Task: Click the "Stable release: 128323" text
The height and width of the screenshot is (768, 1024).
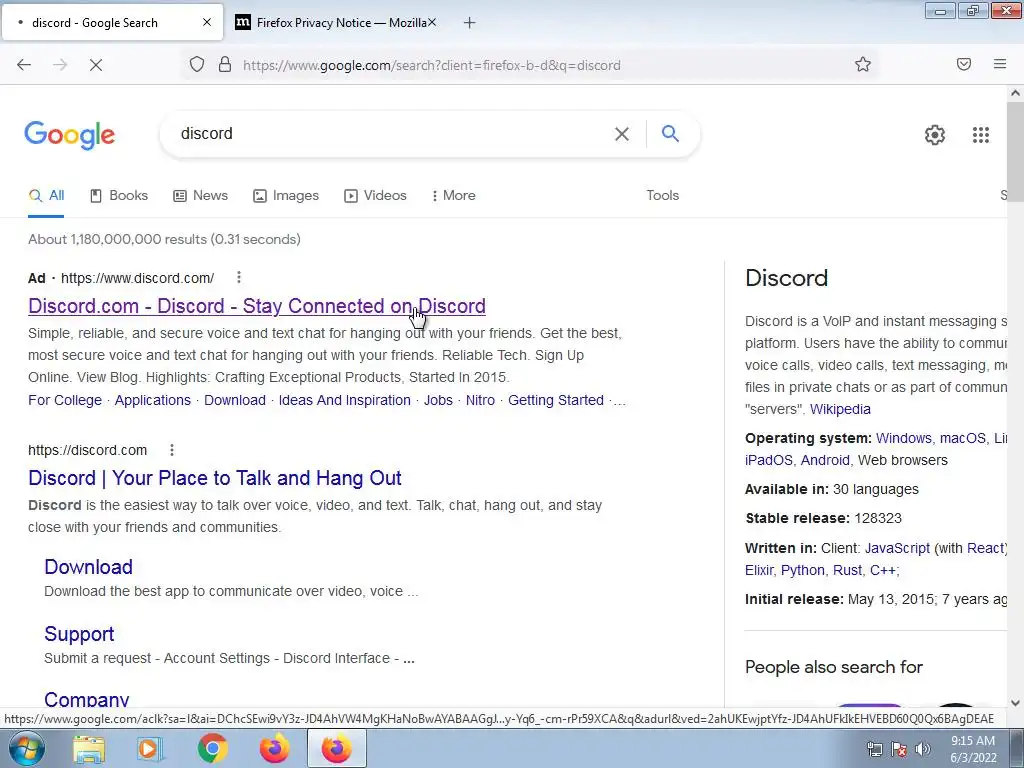Action: click(x=824, y=519)
